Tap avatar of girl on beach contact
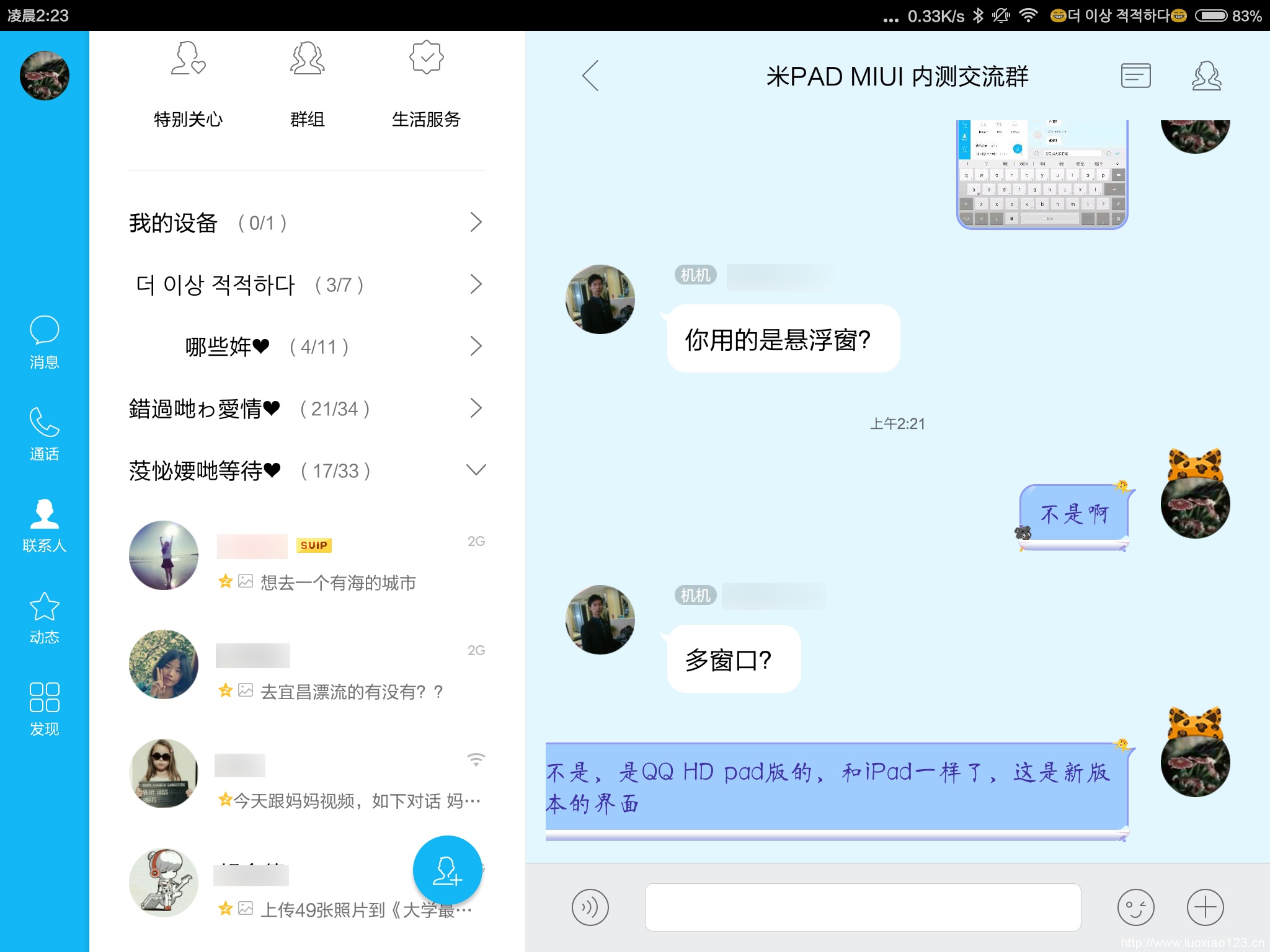1270x952 pixels. point(164,555)
